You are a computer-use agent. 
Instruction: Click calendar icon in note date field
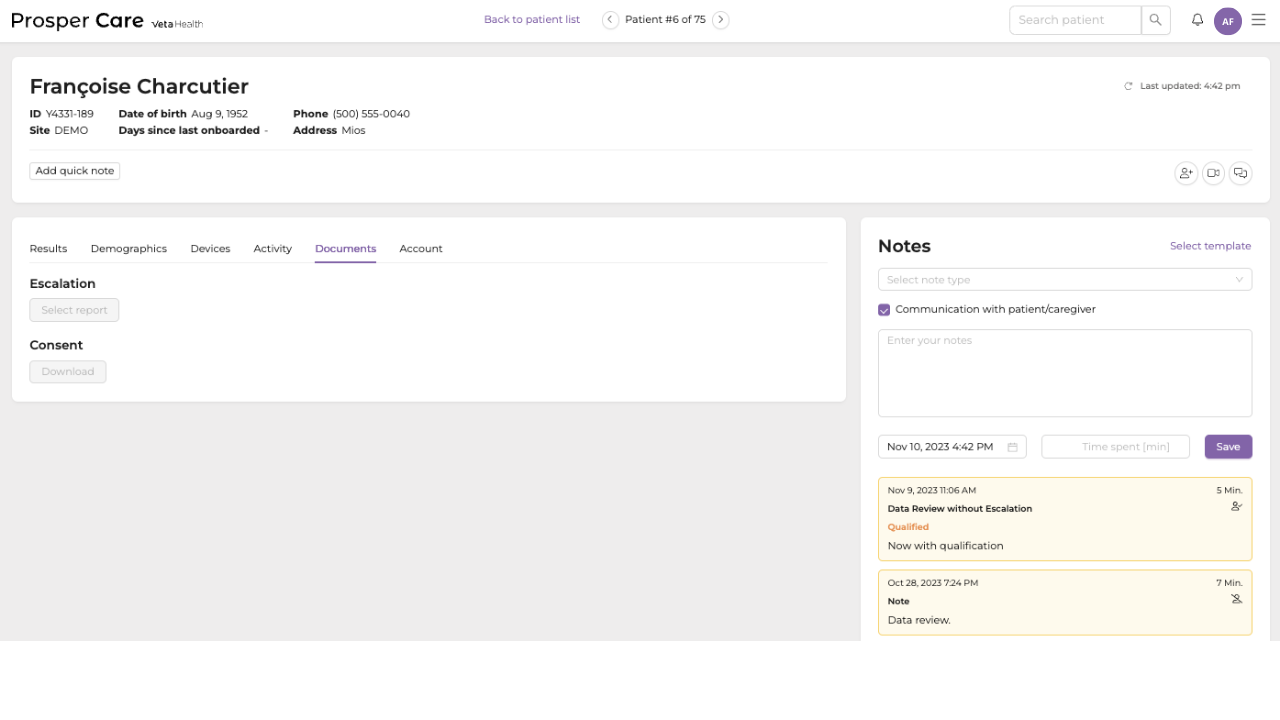[1012, 447]
